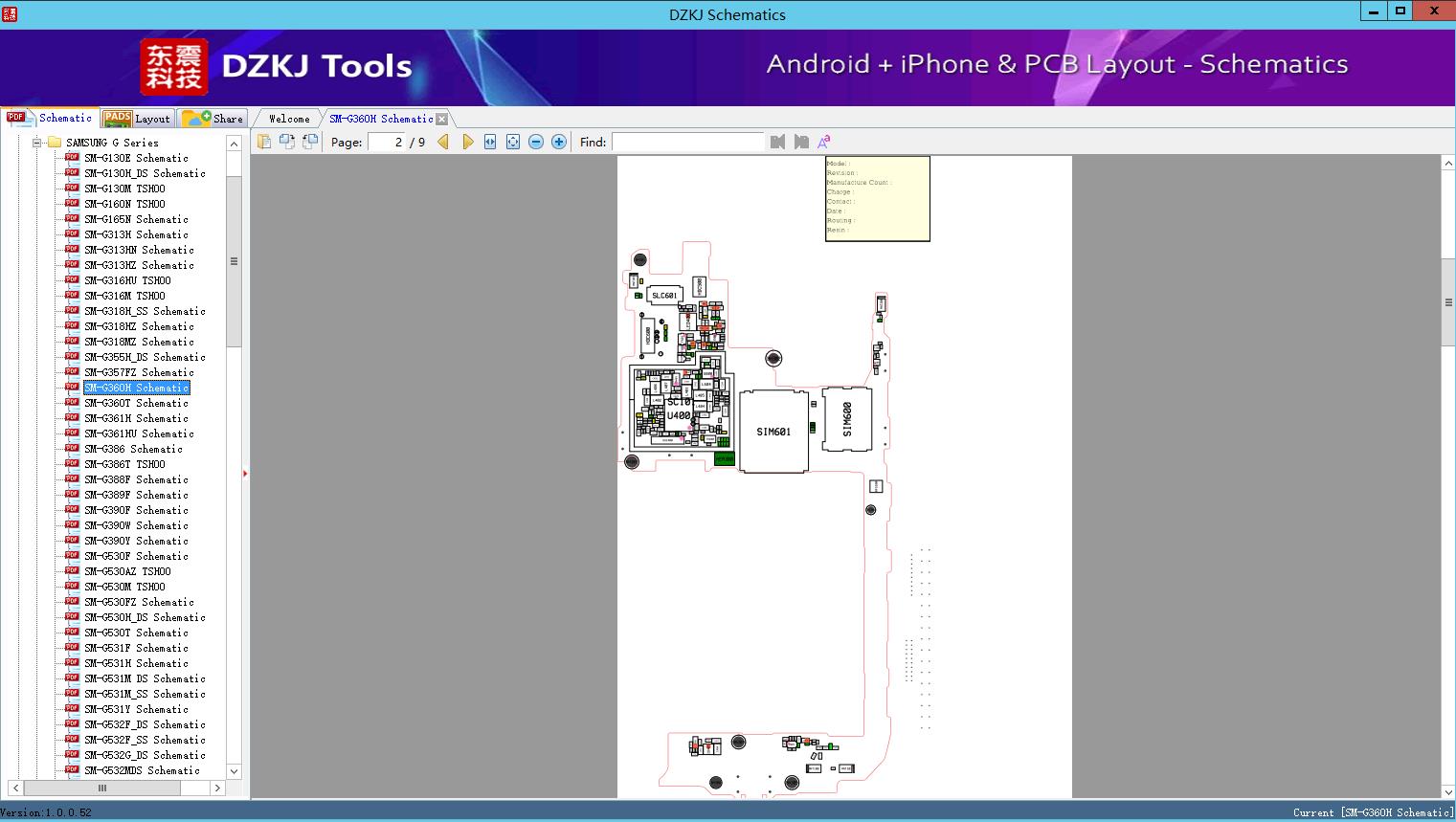Click the DZKJ red logo in banner
Viewport: 1456px width, 822px height.
[174, 66]
